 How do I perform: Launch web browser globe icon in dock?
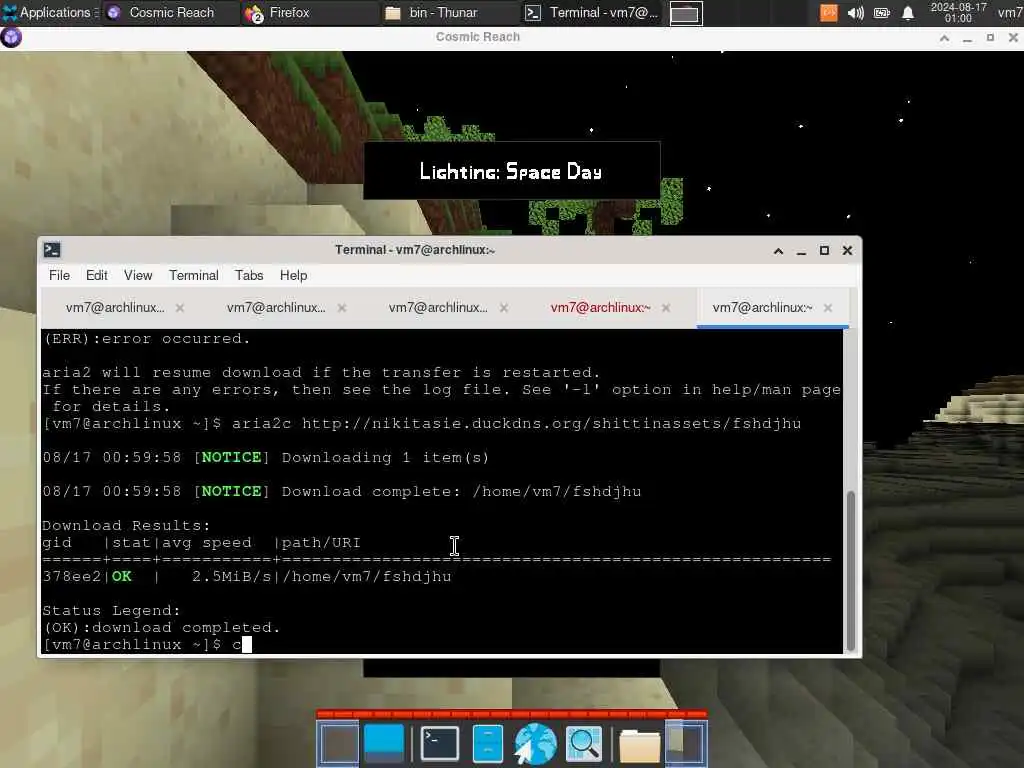coord(535,743)
